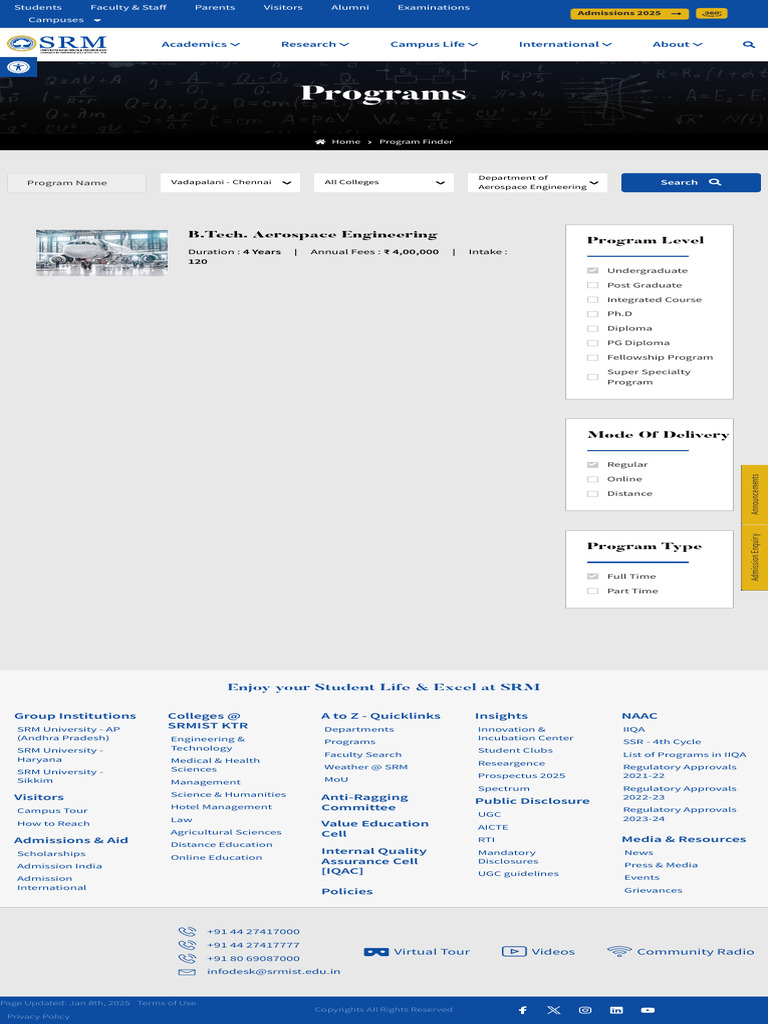Click the Program Name input field

pyautogui.click(x=76, y=183)
